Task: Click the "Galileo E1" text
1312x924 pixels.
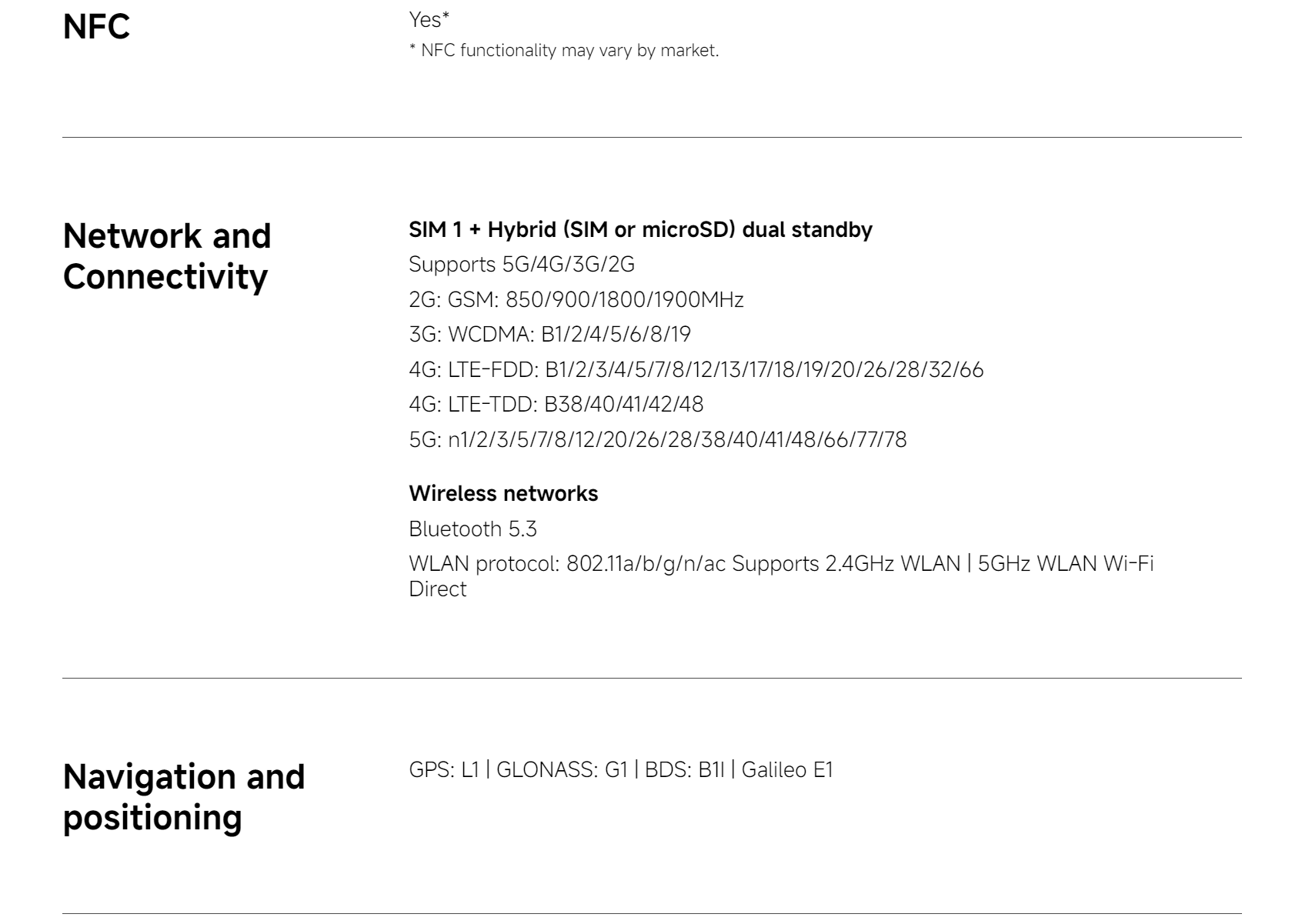Action: tap(787, 770)
